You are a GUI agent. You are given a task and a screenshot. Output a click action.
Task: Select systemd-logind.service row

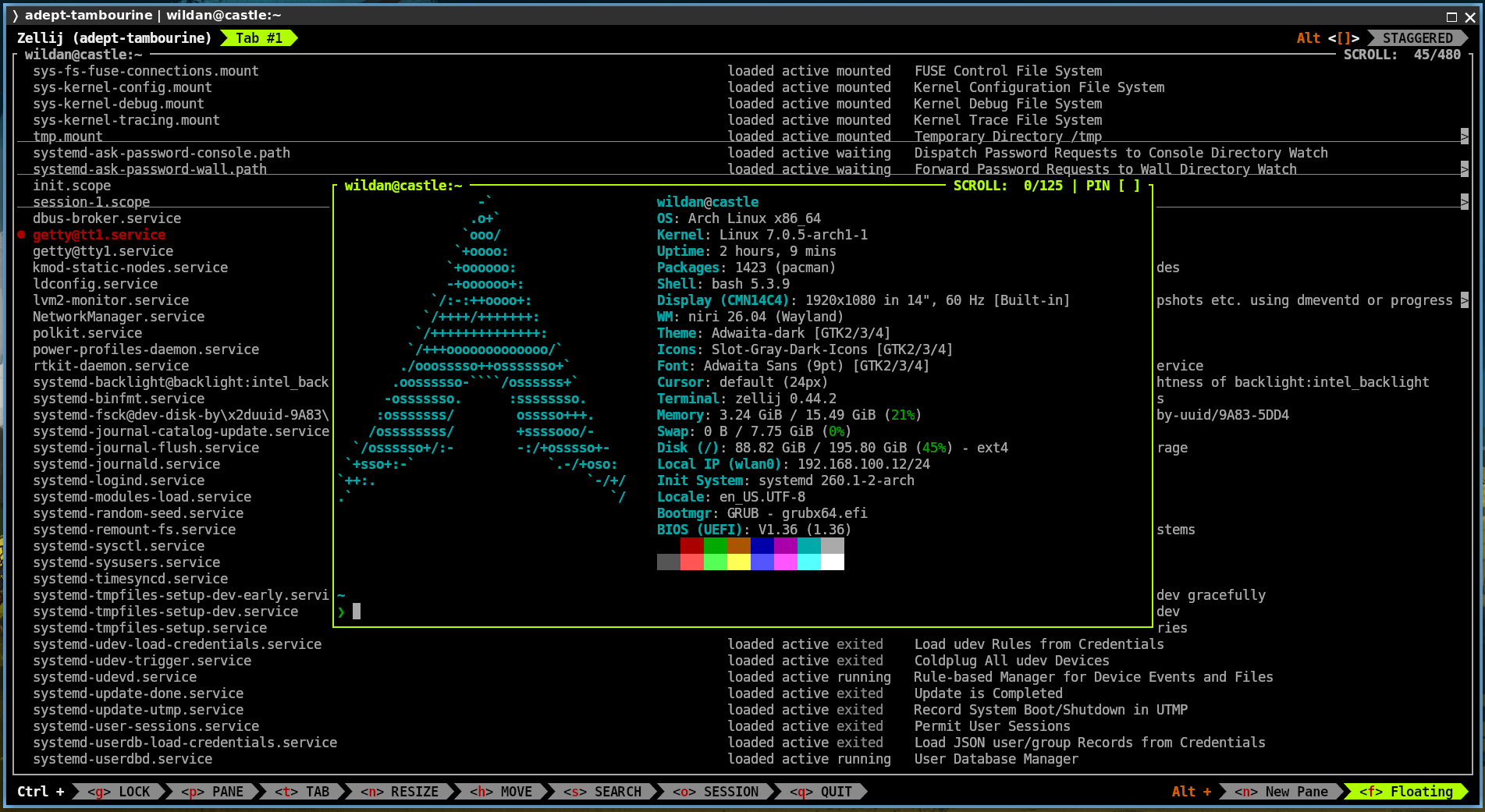(119, 480)
